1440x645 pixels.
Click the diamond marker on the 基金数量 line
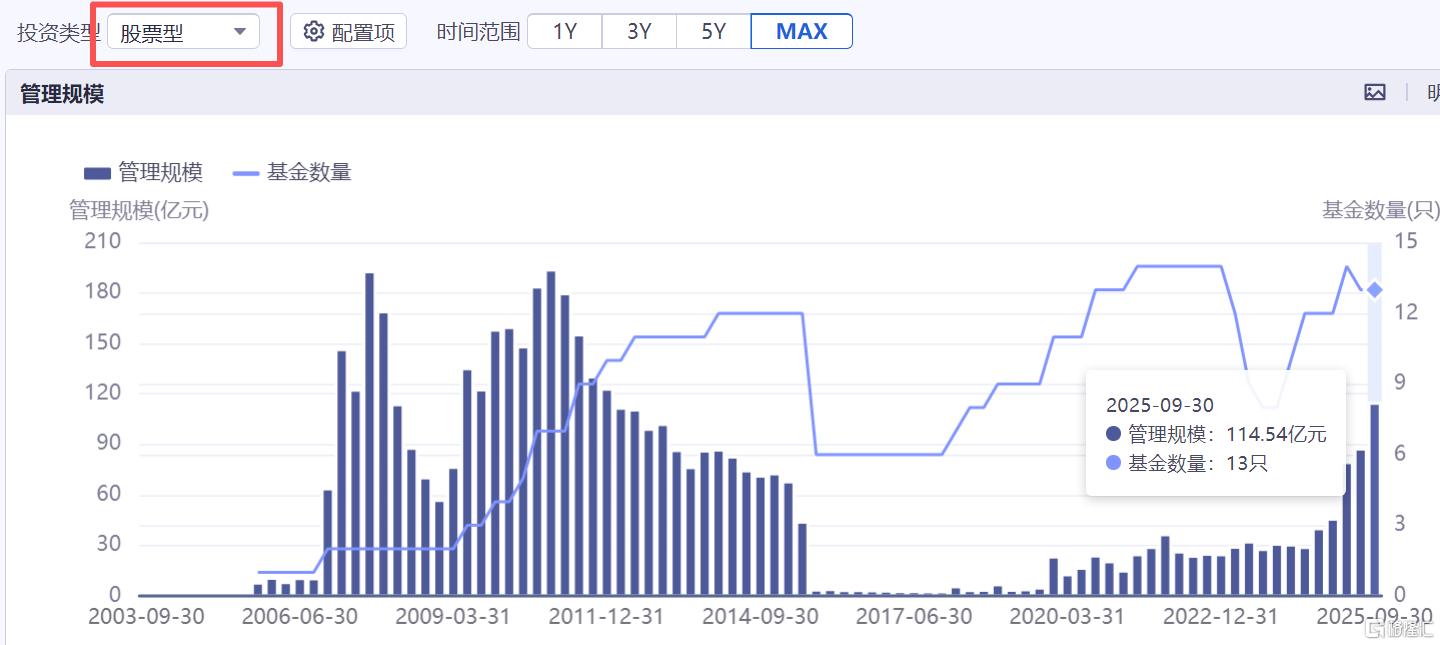[1375, 290]
